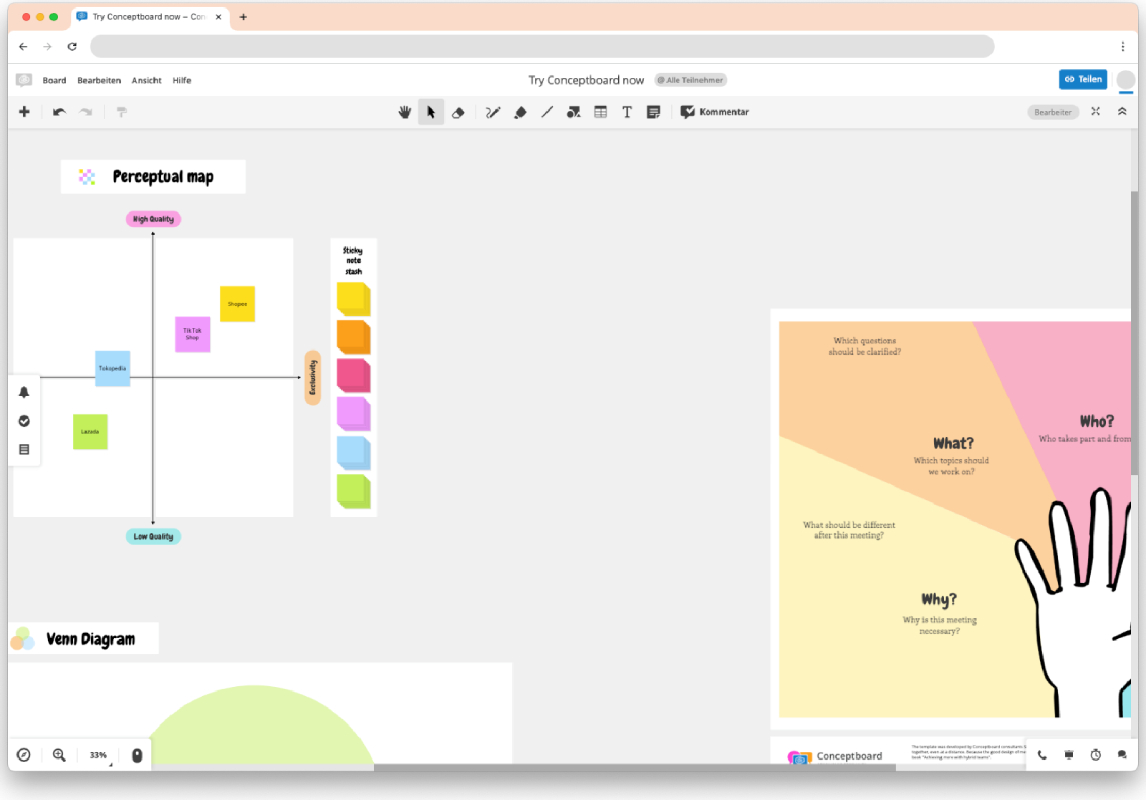Pick the pink-red sticky note from stash
The height and width of the screenshot is (800, 1146).
[x=353, y=376]
